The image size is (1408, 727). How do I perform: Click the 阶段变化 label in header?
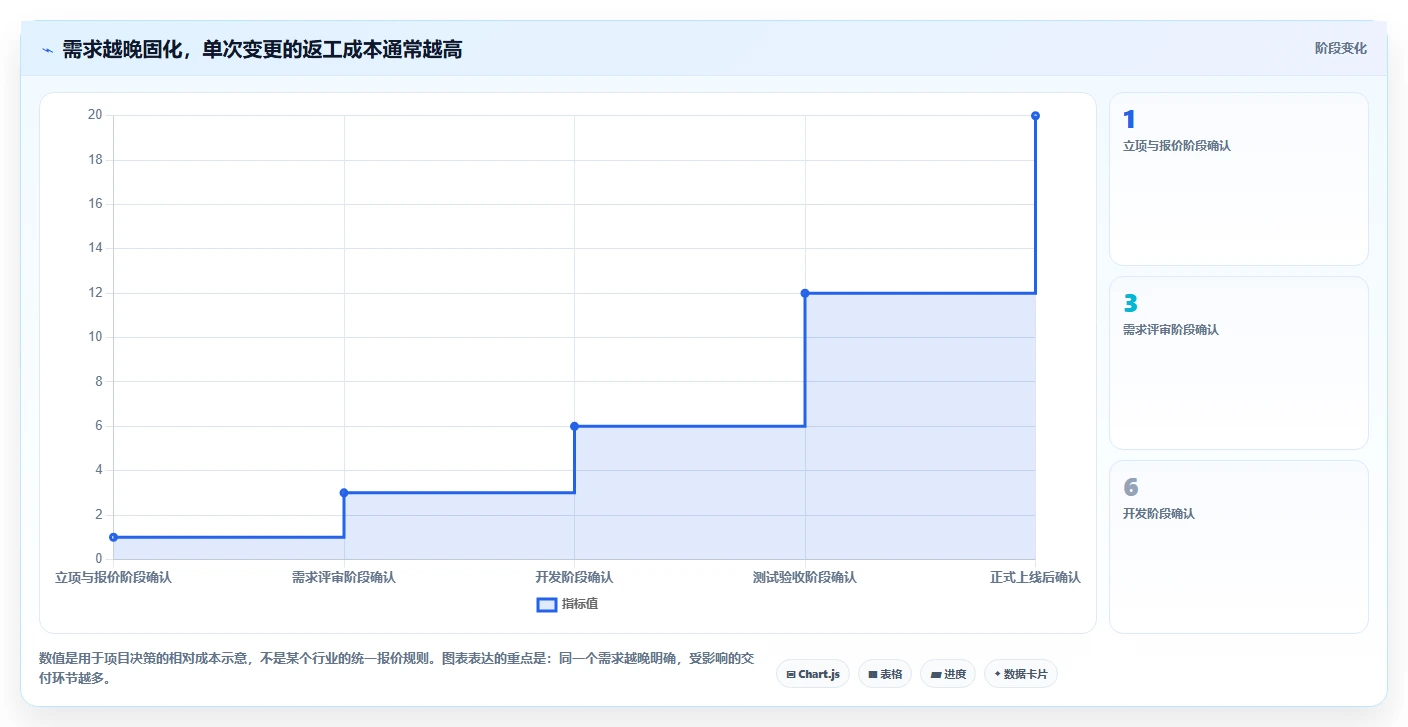1340,48
